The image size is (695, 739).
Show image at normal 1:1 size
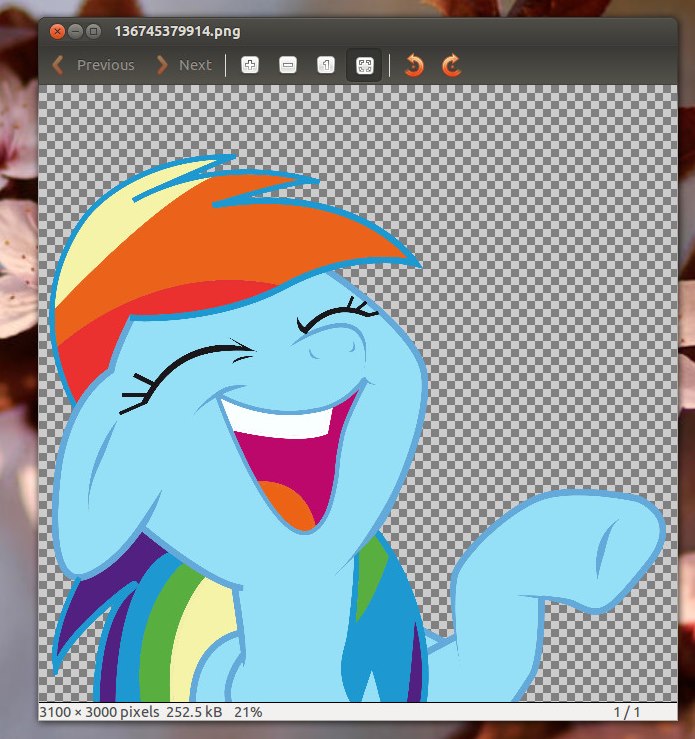pyautogui.click(x=325, y=65)
